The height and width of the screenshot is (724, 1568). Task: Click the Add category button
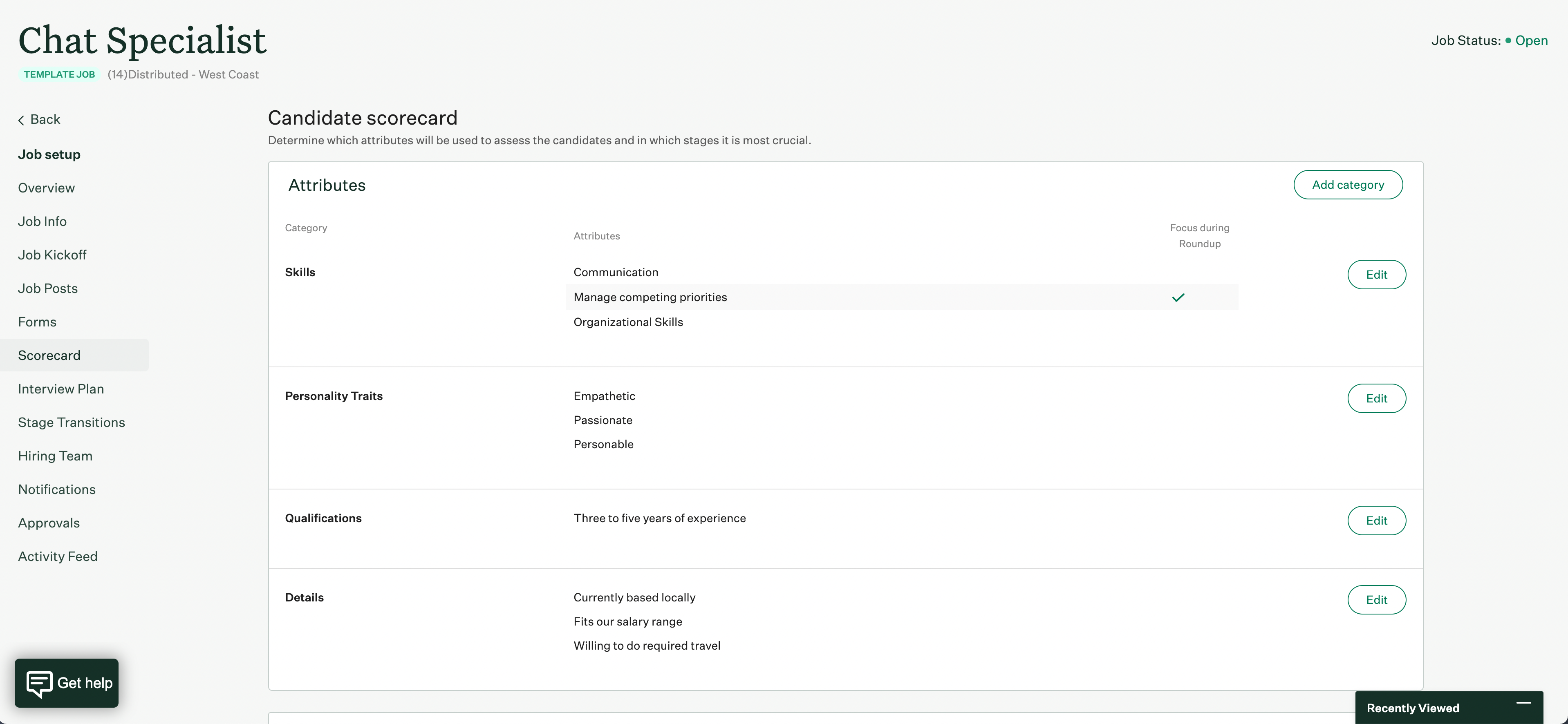1348,184
